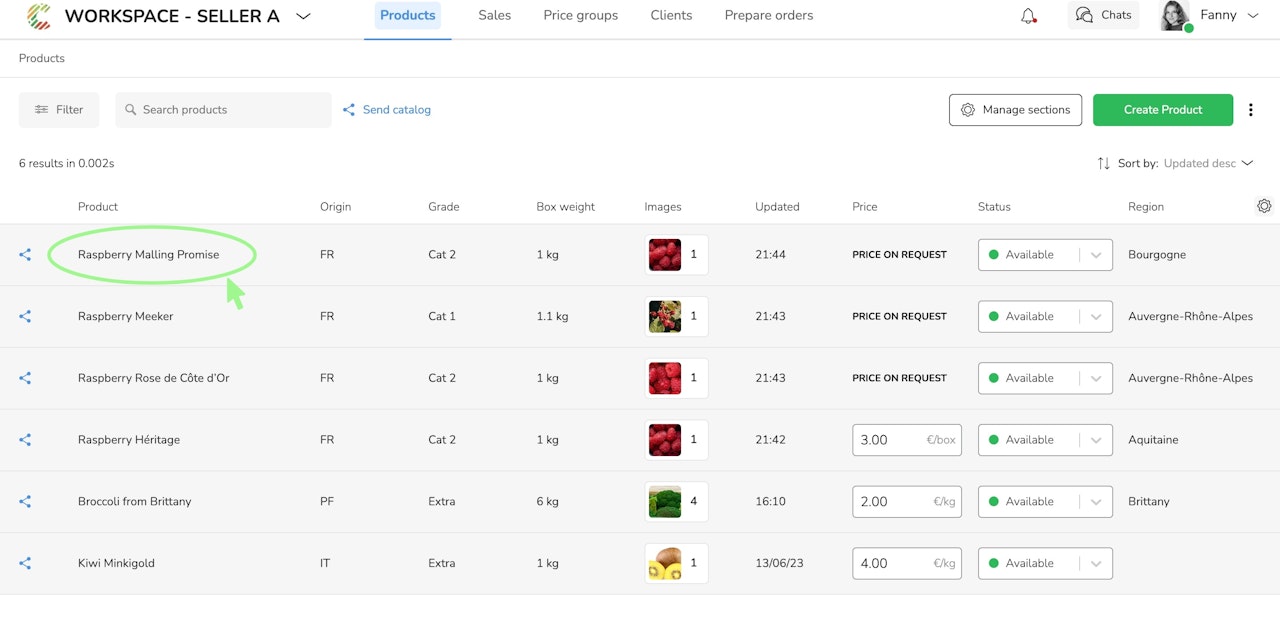Open Fanny's profile avatar menu
The width and height of the screenshot is (1280, 644).
coord(1175,16)
